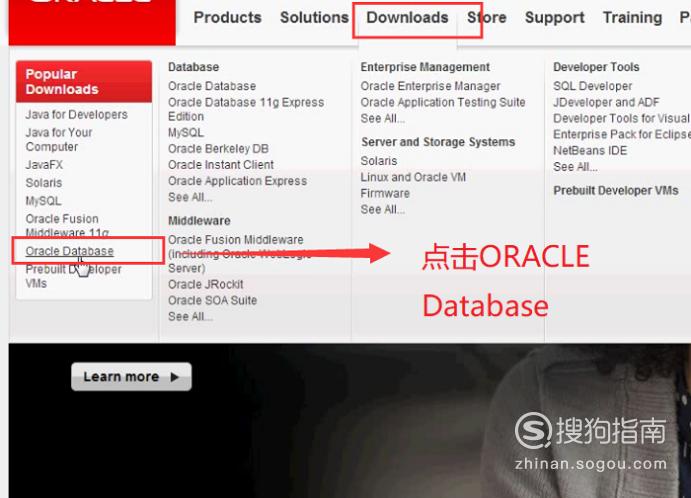Click the Learn more button
The image size is (691, 498).
click(131, 377)
